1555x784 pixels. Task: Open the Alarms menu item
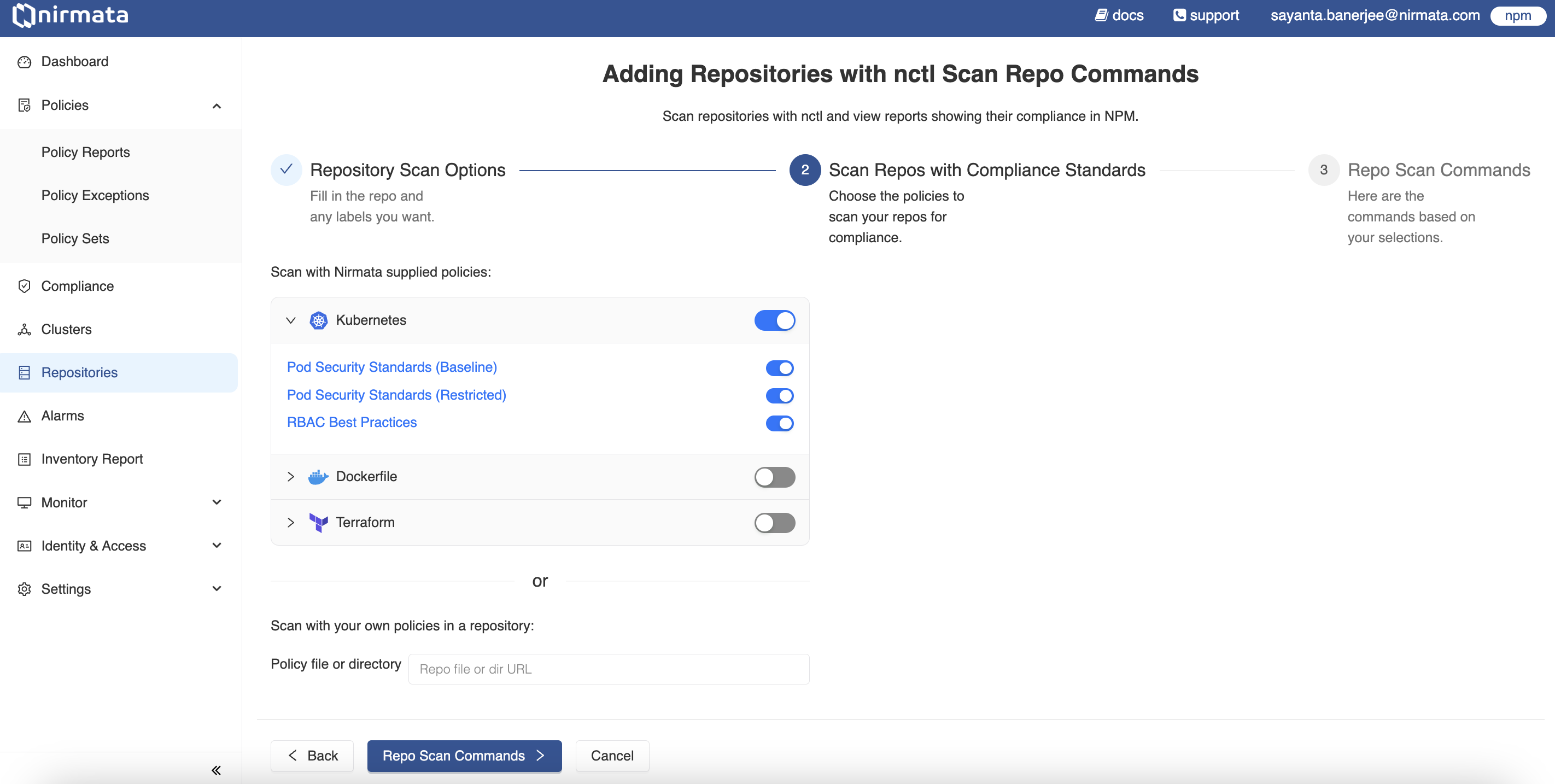click(63, 417)
